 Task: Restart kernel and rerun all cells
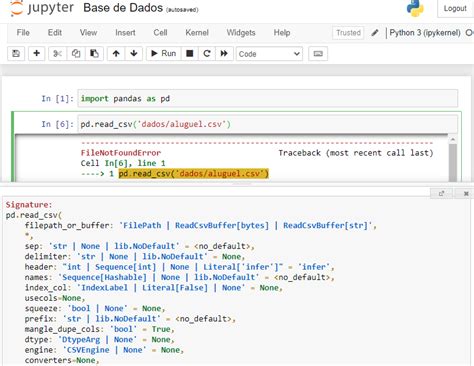click(x=224, y=53)
